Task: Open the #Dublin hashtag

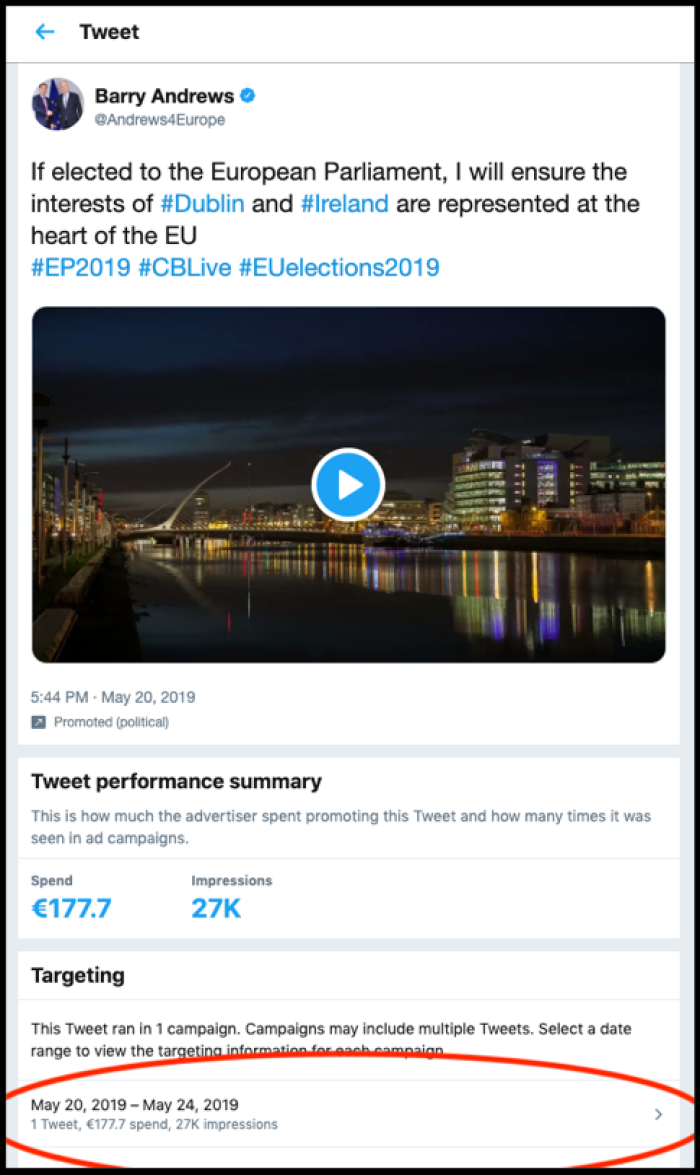Action: point(202,204)
